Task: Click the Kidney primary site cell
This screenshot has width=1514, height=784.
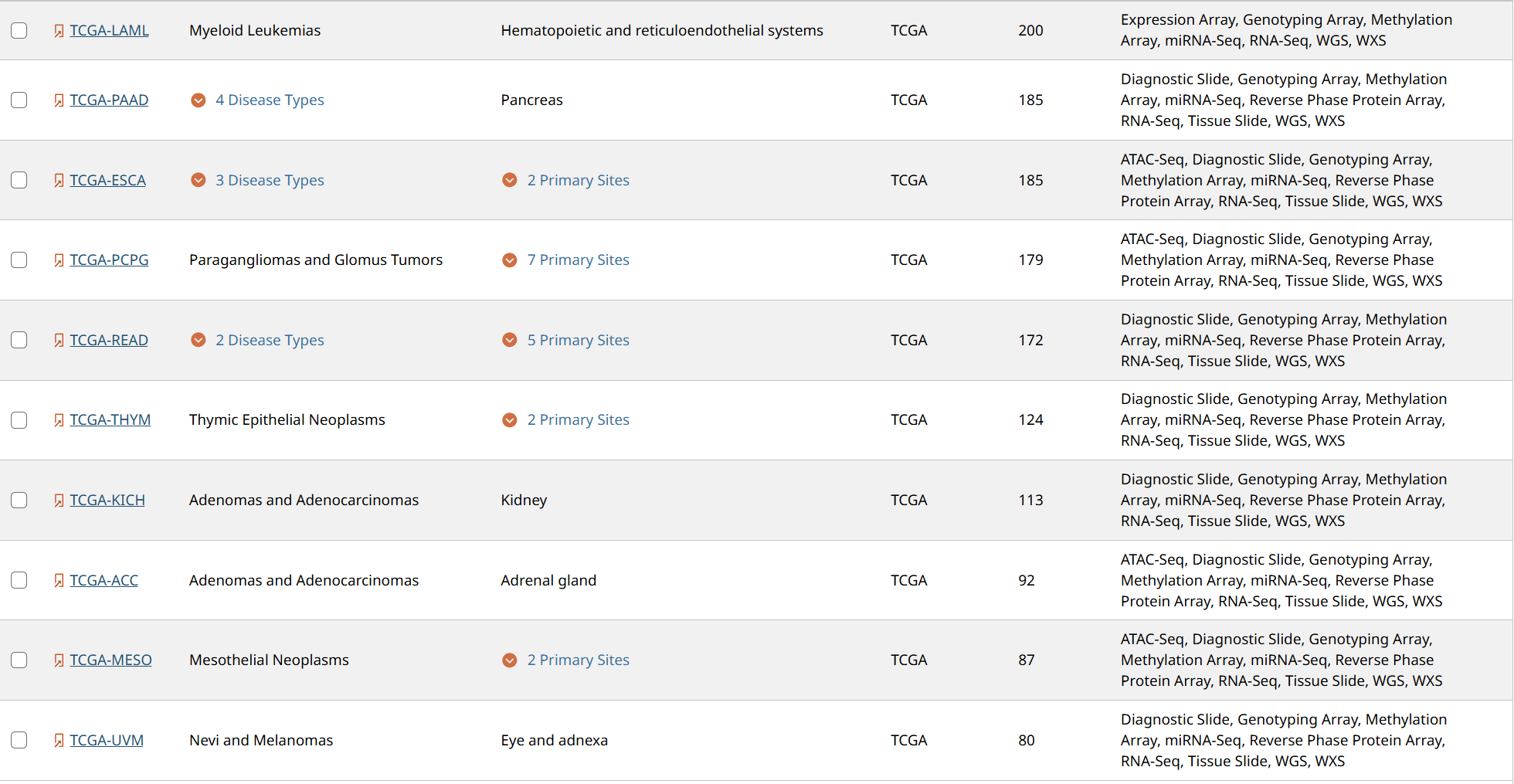Action: (x=524, y=500)
